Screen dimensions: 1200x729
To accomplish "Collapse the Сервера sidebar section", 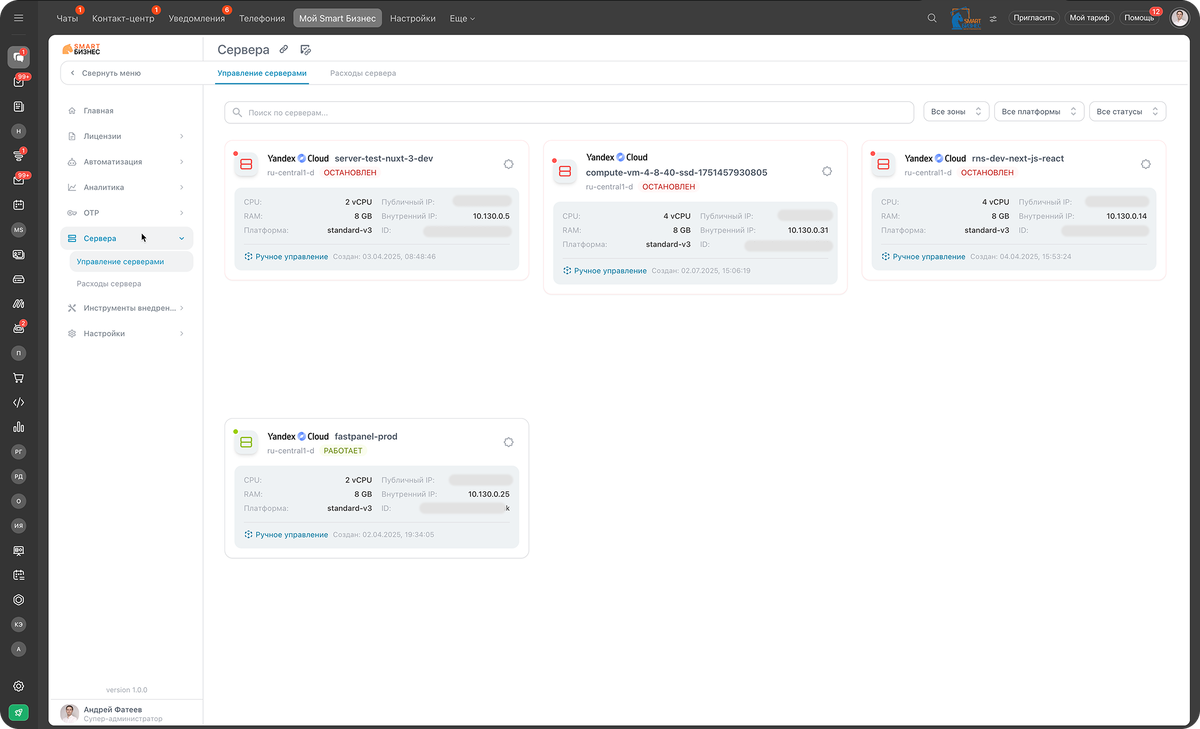I will pos(127,238).
